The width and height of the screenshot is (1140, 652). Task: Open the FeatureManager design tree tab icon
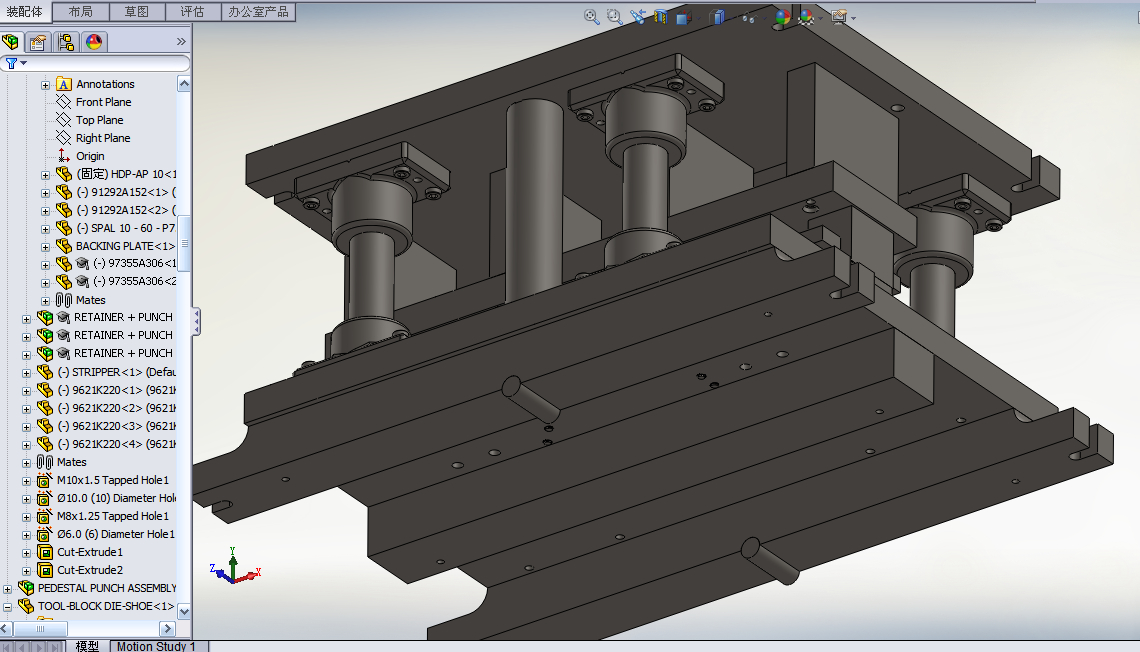(12, 42)
